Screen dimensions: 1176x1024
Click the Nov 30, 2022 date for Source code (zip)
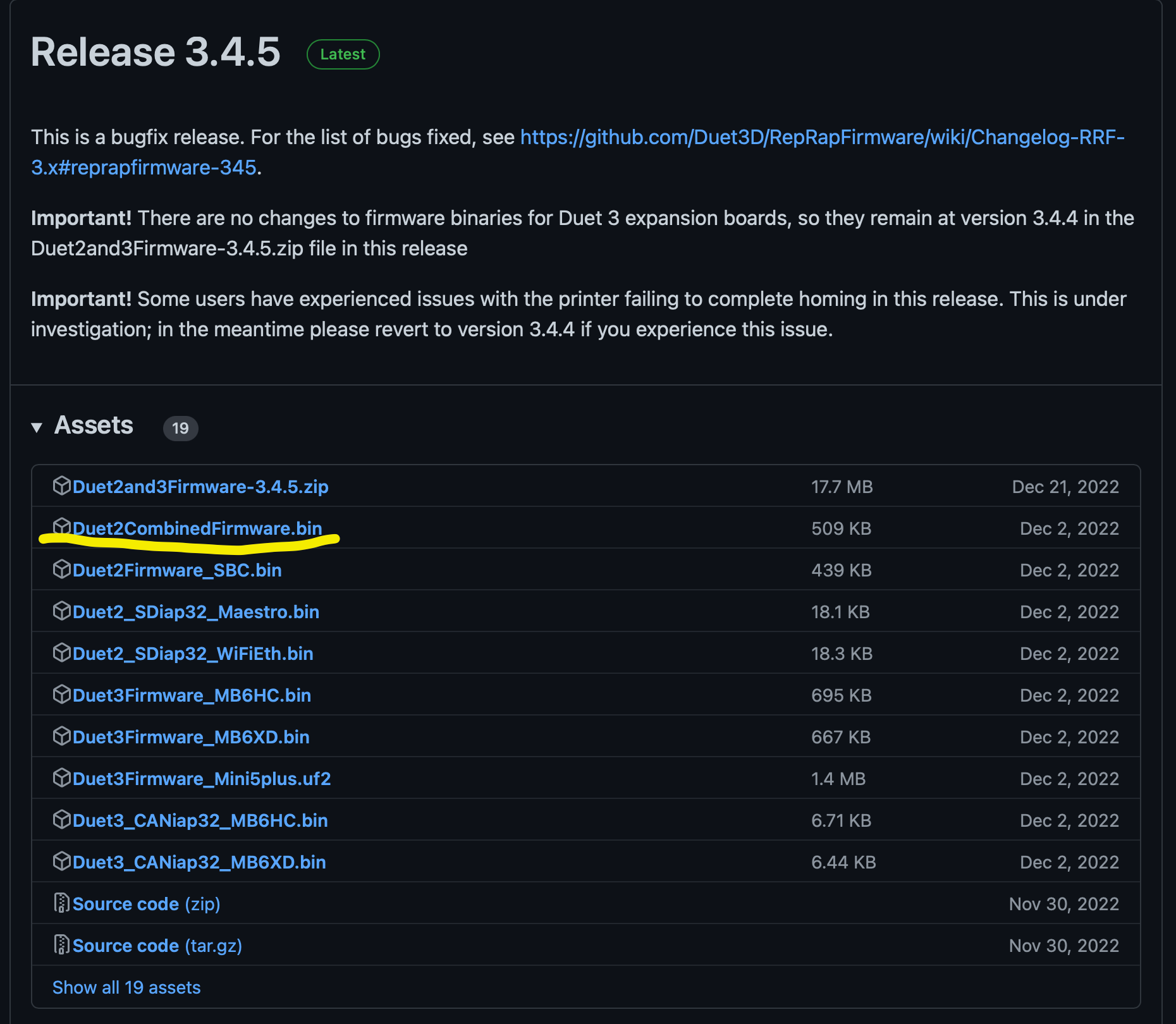(x=1063, y=904)
